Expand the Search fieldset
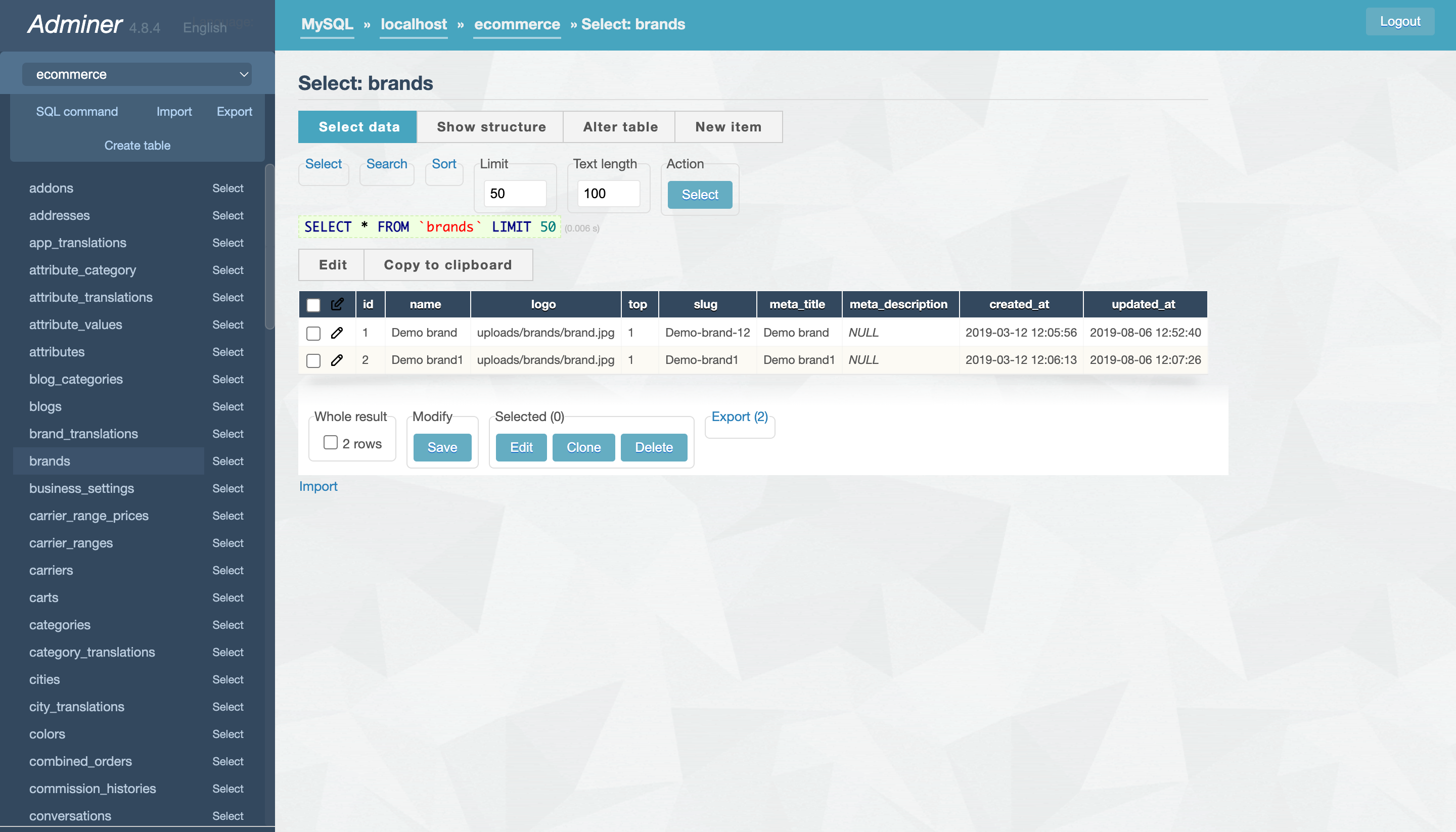1456x832 pixels. pos(386,164)
